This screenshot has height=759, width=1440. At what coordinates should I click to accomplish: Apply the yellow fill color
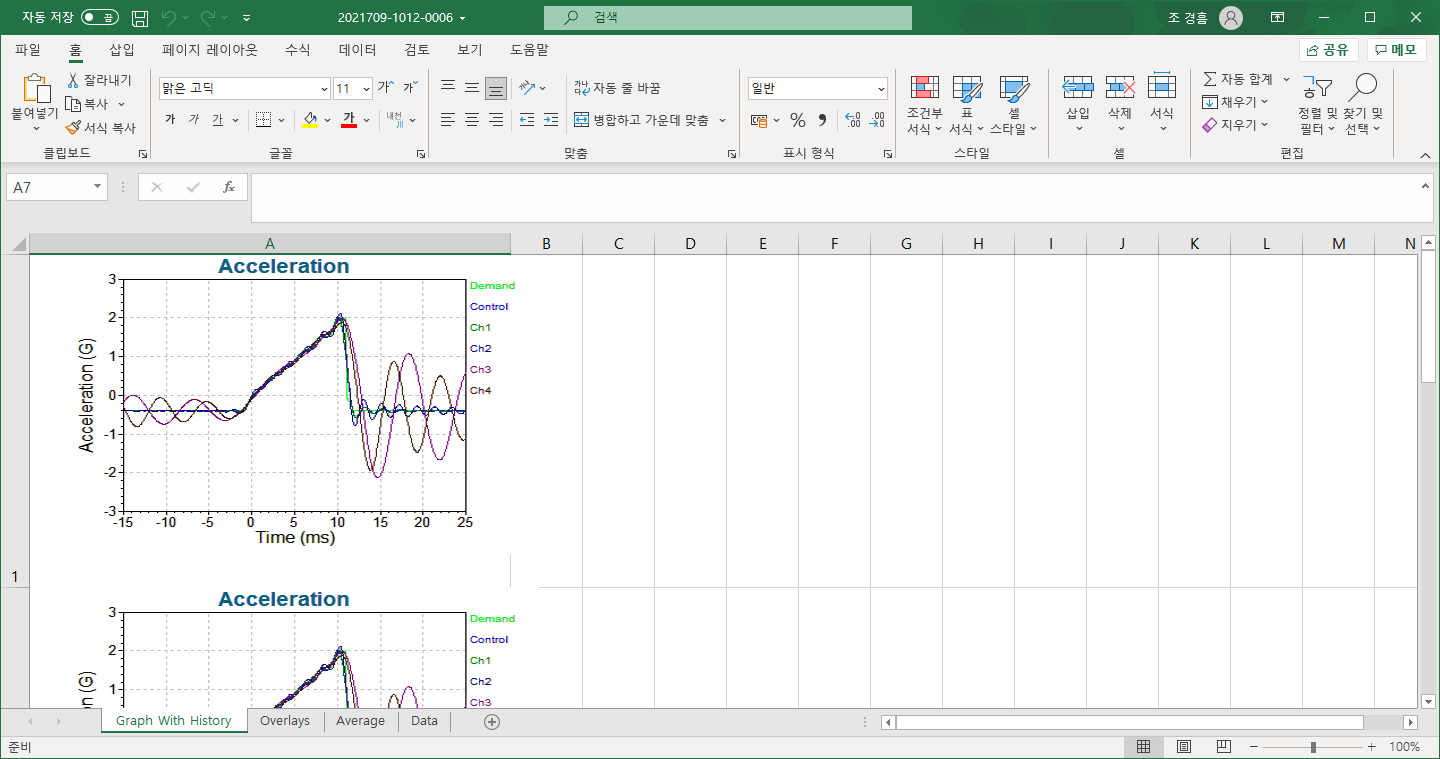tap(310, 120)
